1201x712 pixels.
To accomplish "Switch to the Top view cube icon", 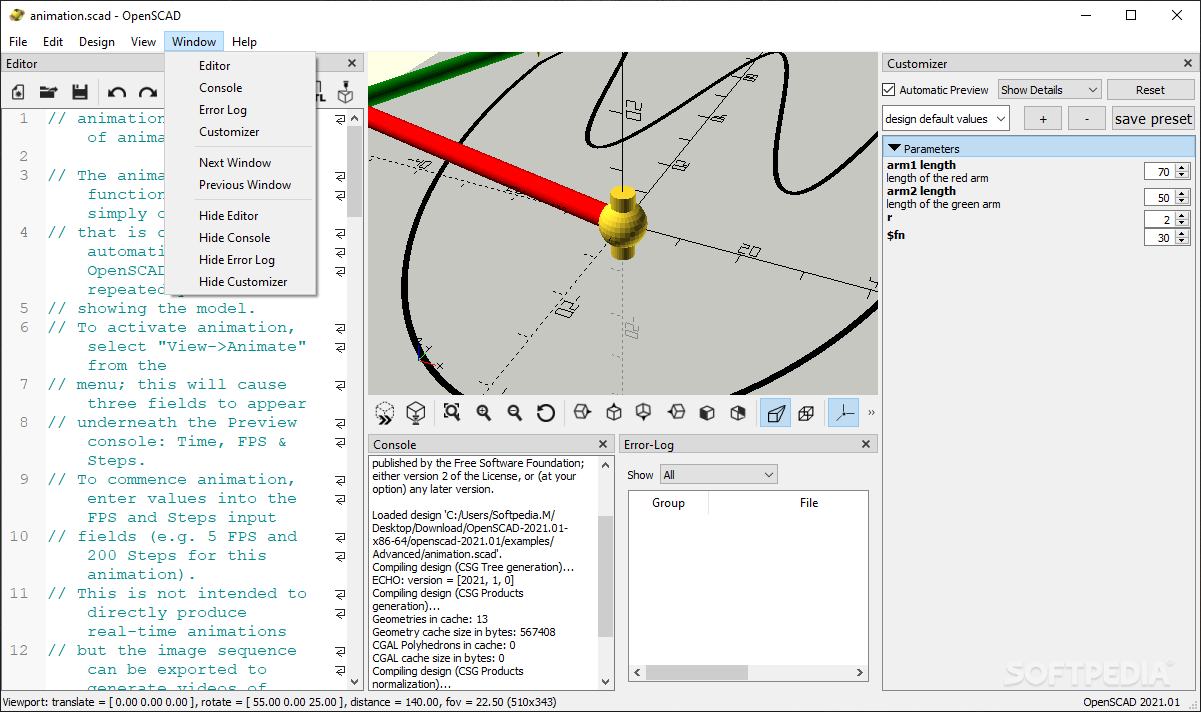I will tap(614, 412).
